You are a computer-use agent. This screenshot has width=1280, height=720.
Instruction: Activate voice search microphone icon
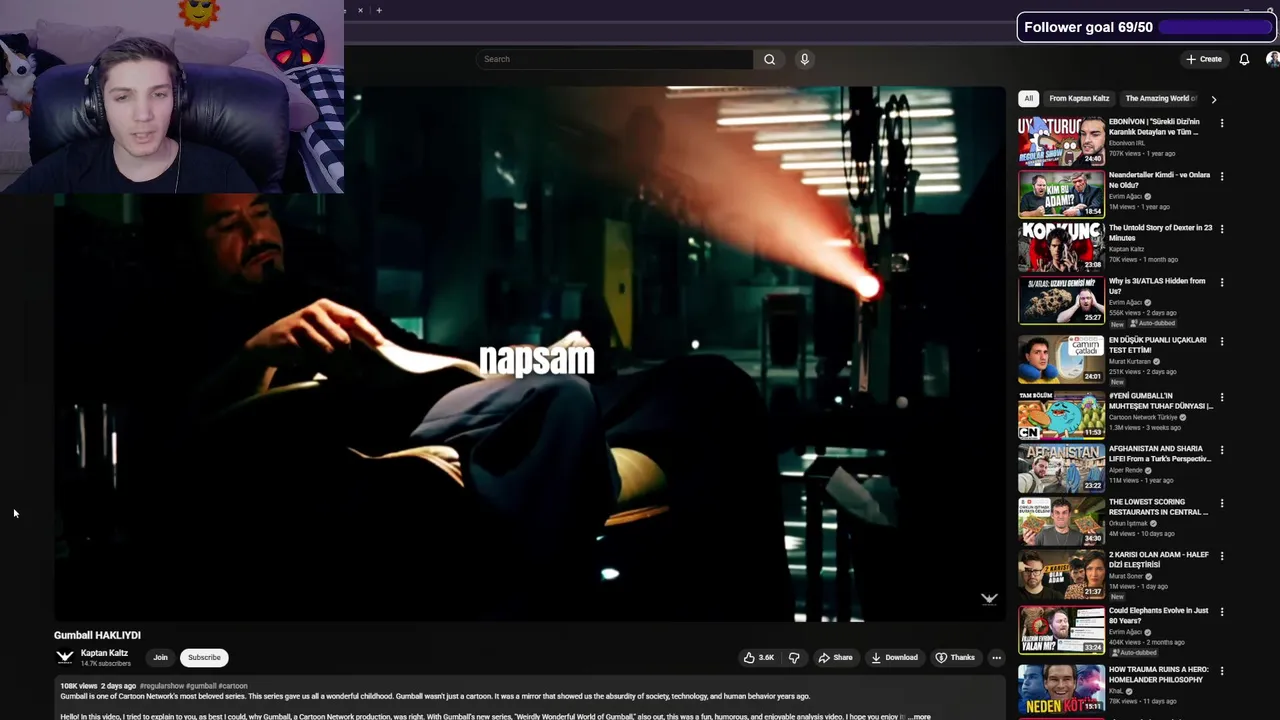804,59
